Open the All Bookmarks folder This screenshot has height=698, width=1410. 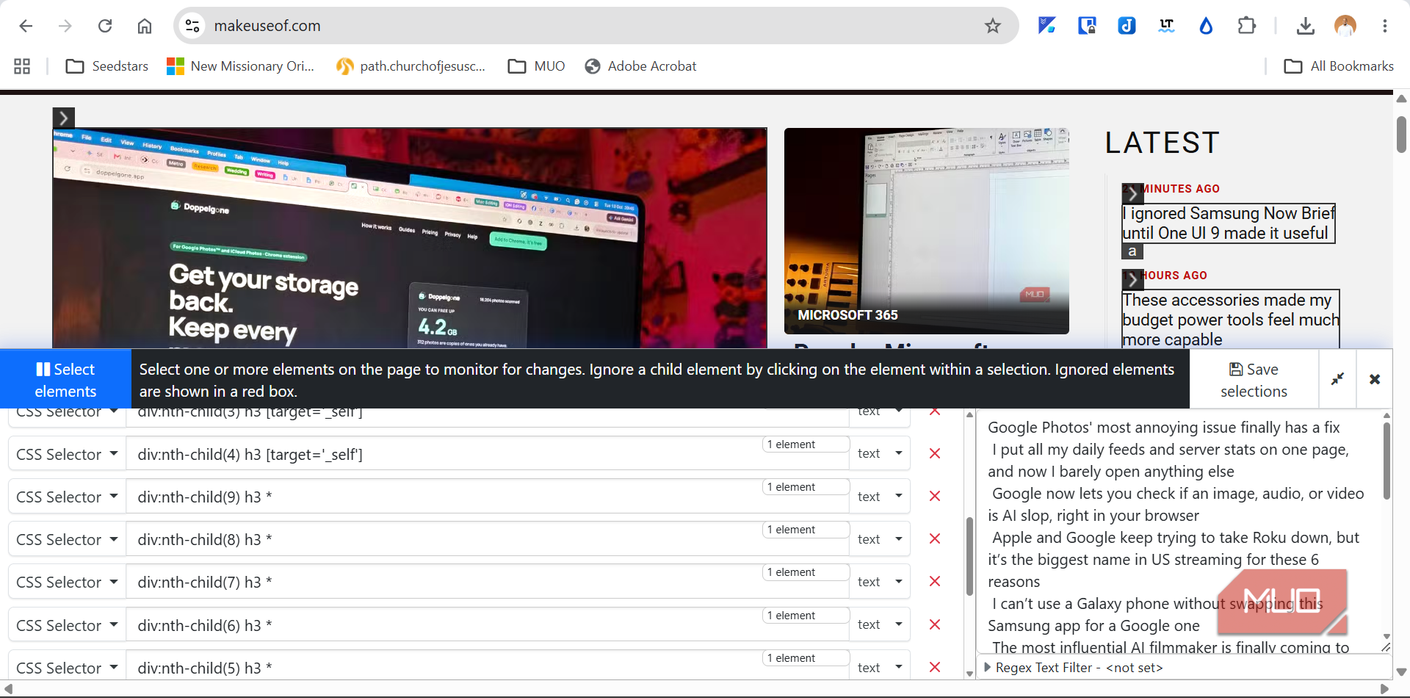click(x=1339, y=66)
